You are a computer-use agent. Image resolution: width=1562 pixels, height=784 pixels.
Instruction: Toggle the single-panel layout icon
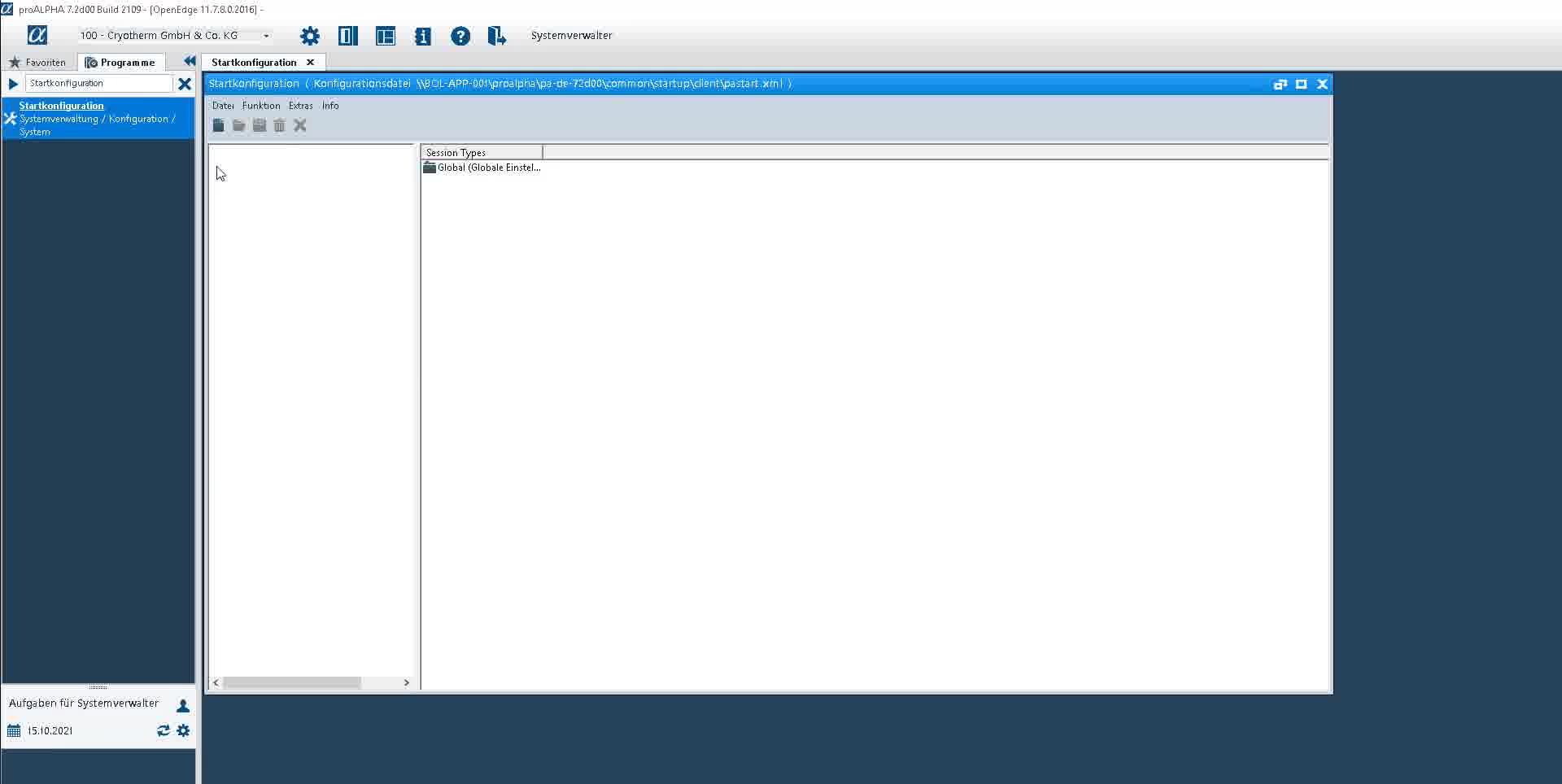click(348, 36)
